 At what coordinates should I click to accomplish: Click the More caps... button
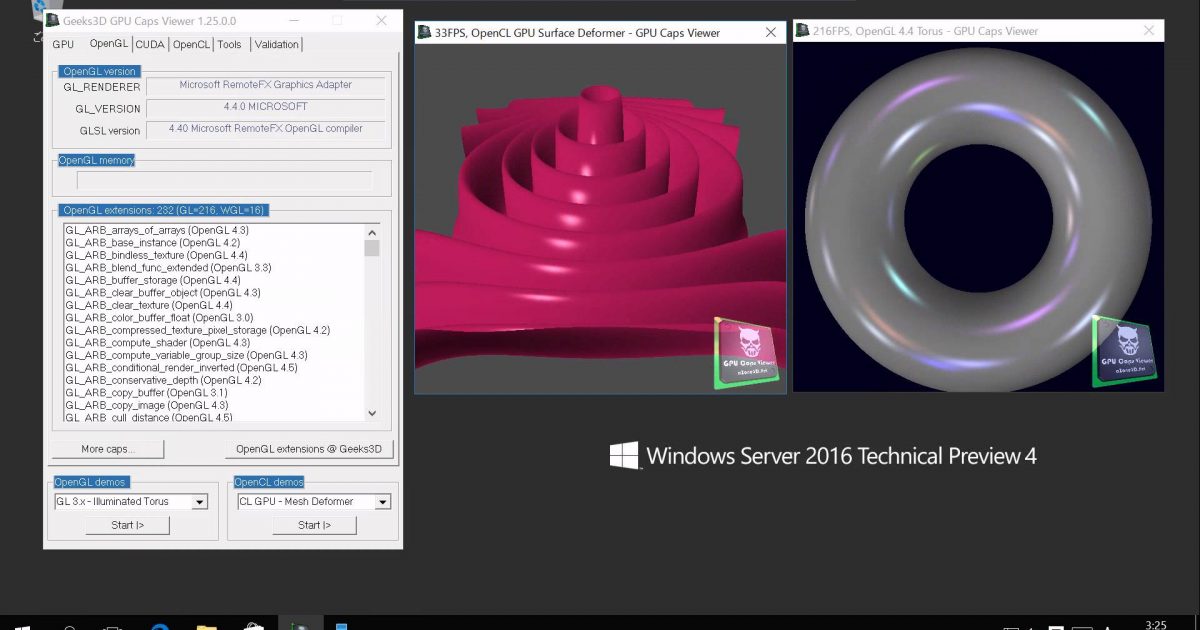(x=108, y=449)
